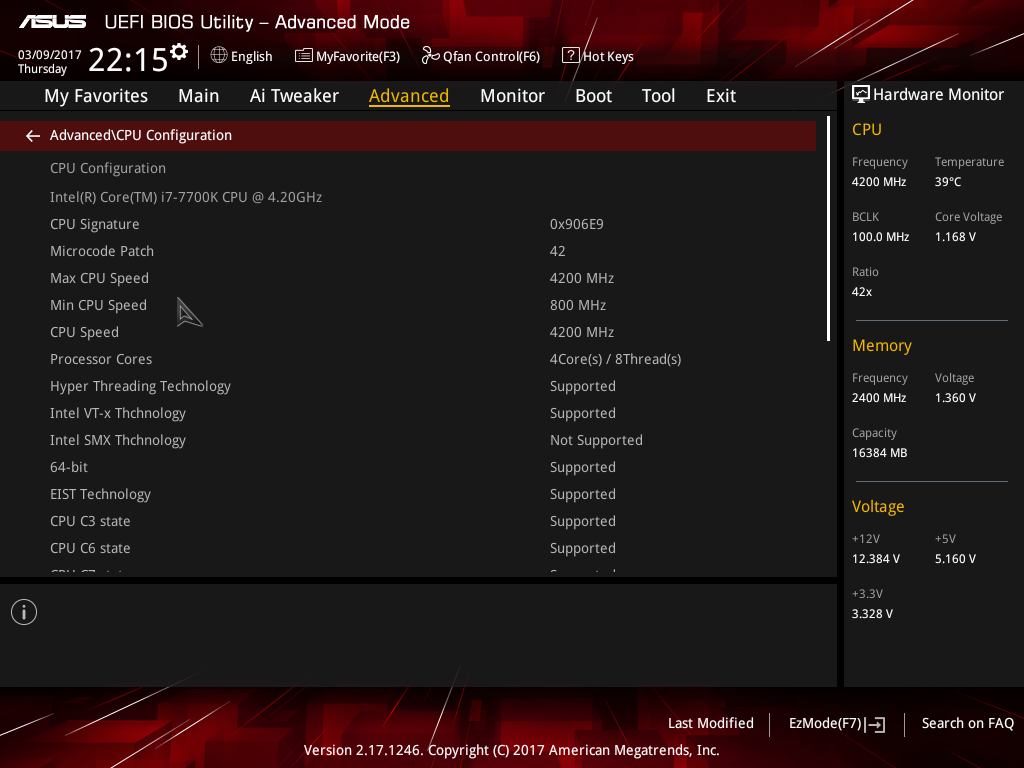1024x768 pixels.
Task: Click the Intel Core i7-7700K CPU line
Action: [186, 197]
